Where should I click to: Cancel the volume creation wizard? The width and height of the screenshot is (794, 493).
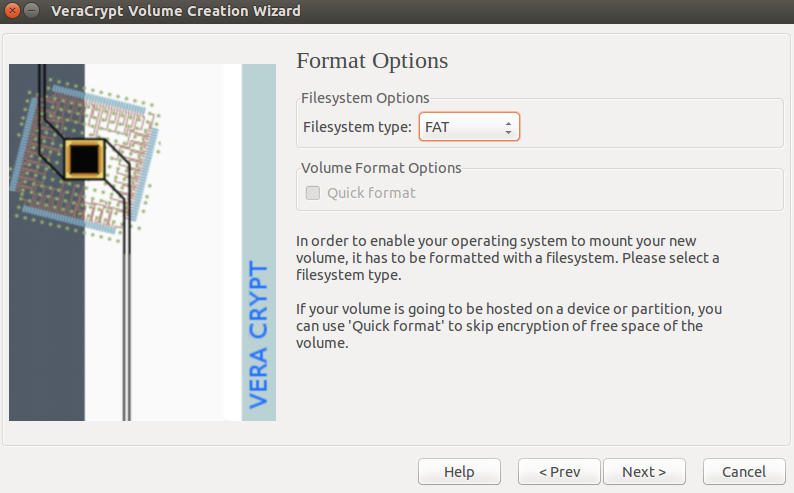(744, 472)
